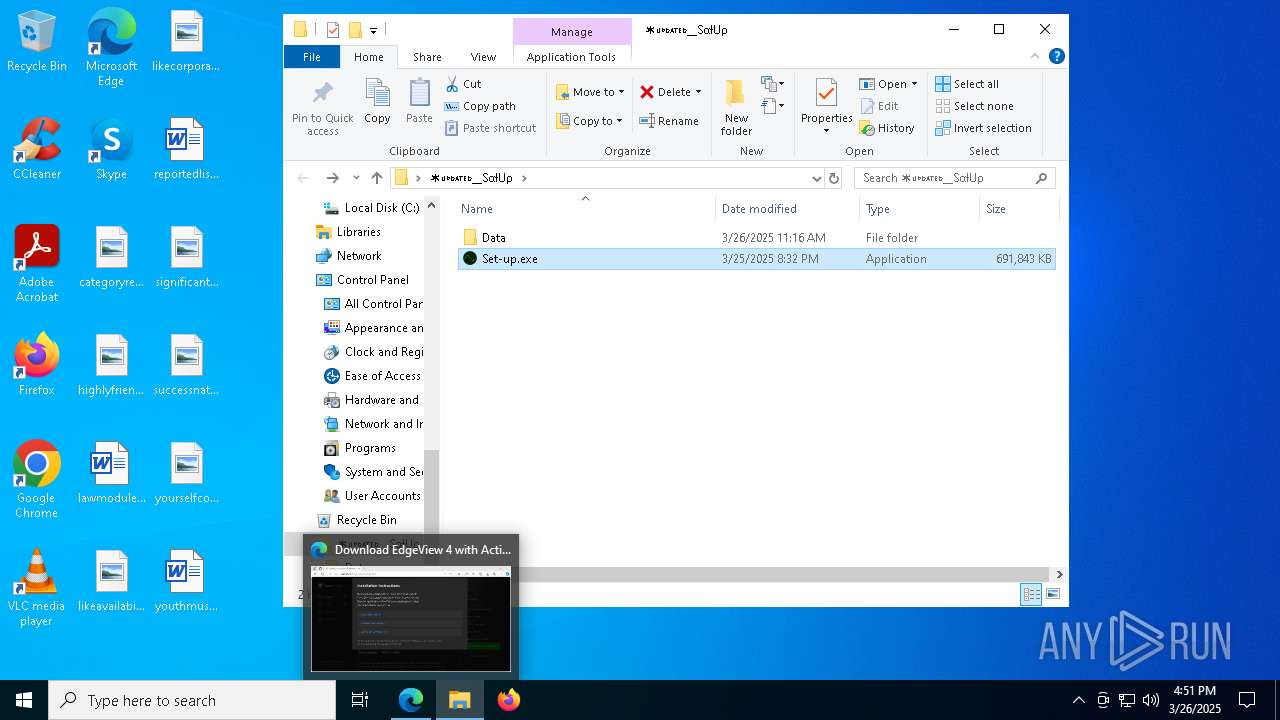This screenshot has width=1280, height=720.
Task: Click Pin to Quick access icon
Action: click(322, 108)
